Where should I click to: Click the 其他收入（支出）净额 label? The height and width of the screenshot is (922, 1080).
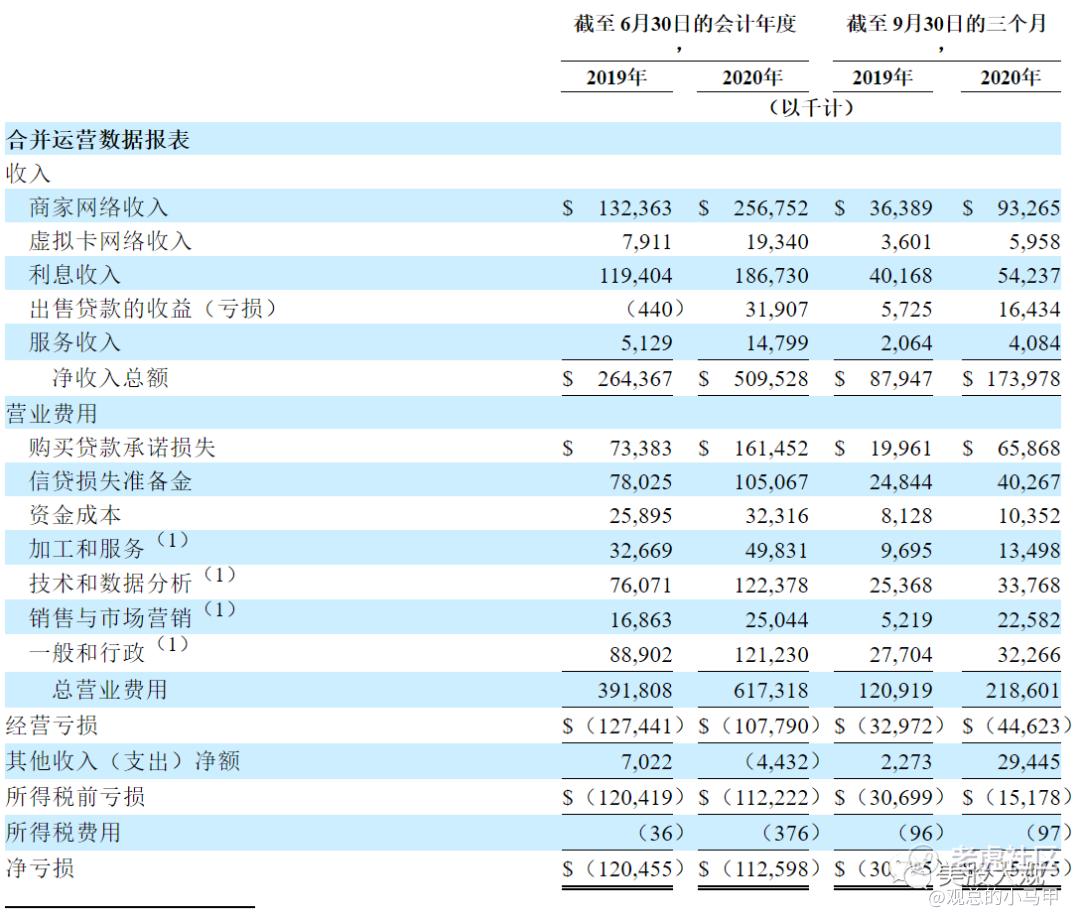(x=123, y=761)
